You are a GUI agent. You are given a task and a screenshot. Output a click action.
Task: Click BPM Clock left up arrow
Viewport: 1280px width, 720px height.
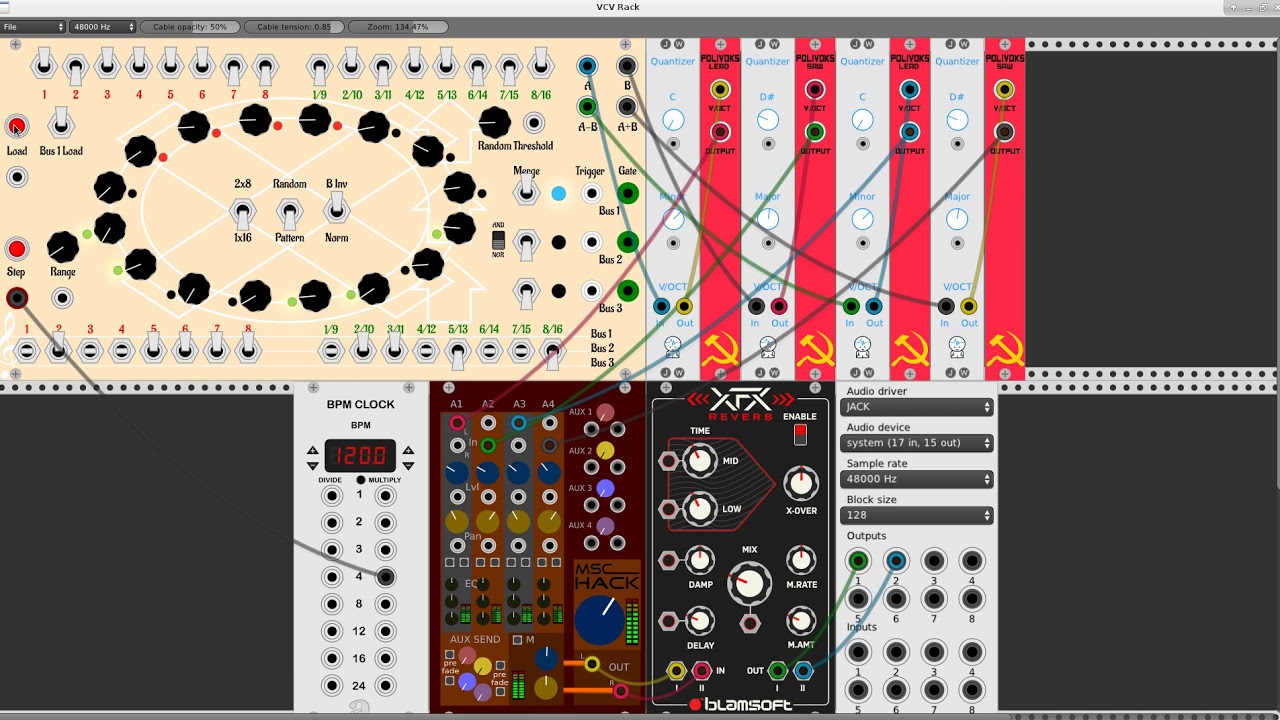pos(313,450)
